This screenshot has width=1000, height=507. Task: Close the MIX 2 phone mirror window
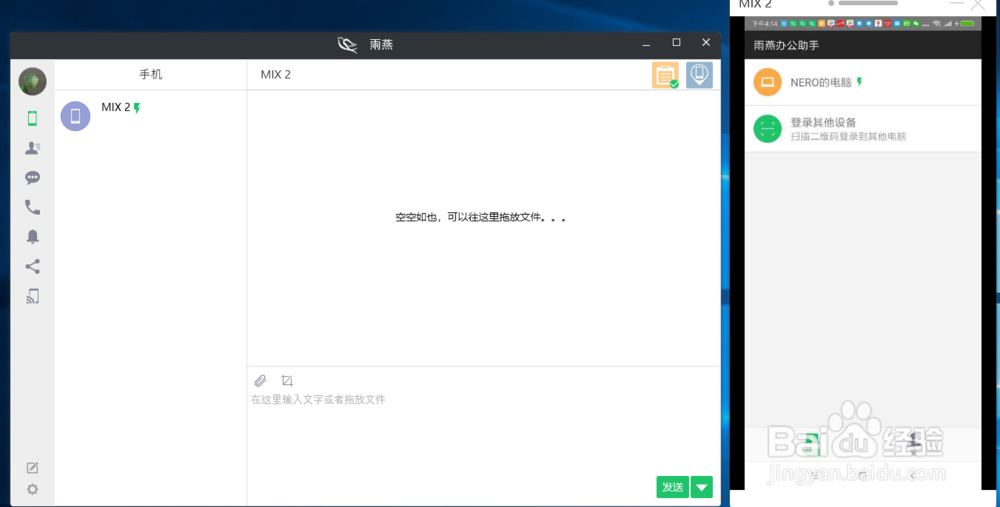pyautogui.click(x=978, y=4)
